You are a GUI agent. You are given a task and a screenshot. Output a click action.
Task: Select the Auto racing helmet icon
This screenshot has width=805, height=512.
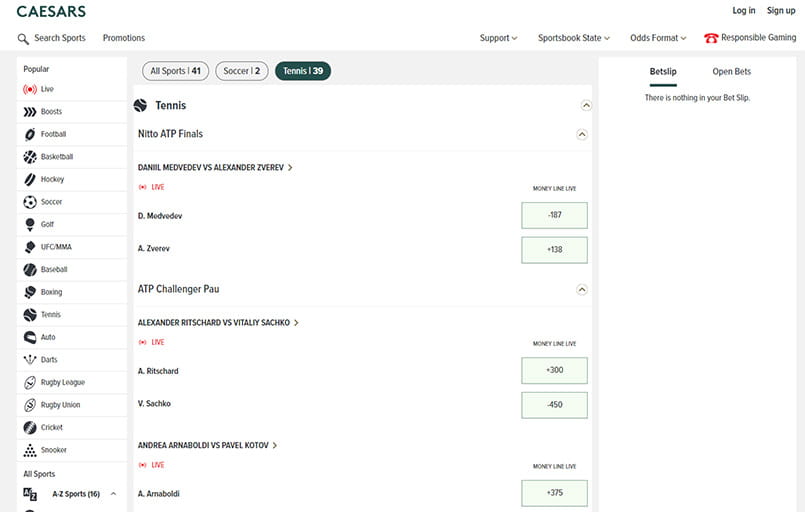pyautogui.click(x=30, y=337)
